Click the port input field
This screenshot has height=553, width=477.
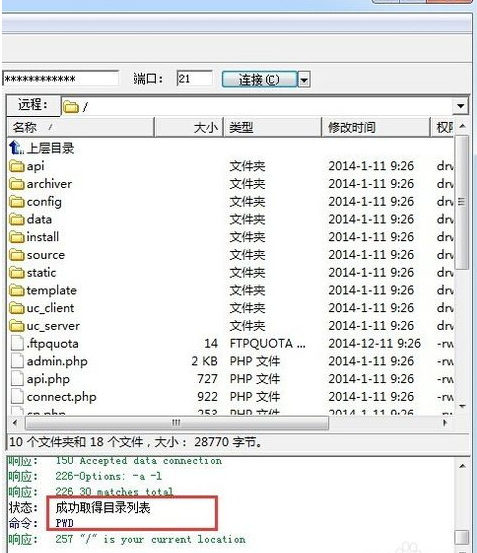pyautogui.click(x=194, y=78)
